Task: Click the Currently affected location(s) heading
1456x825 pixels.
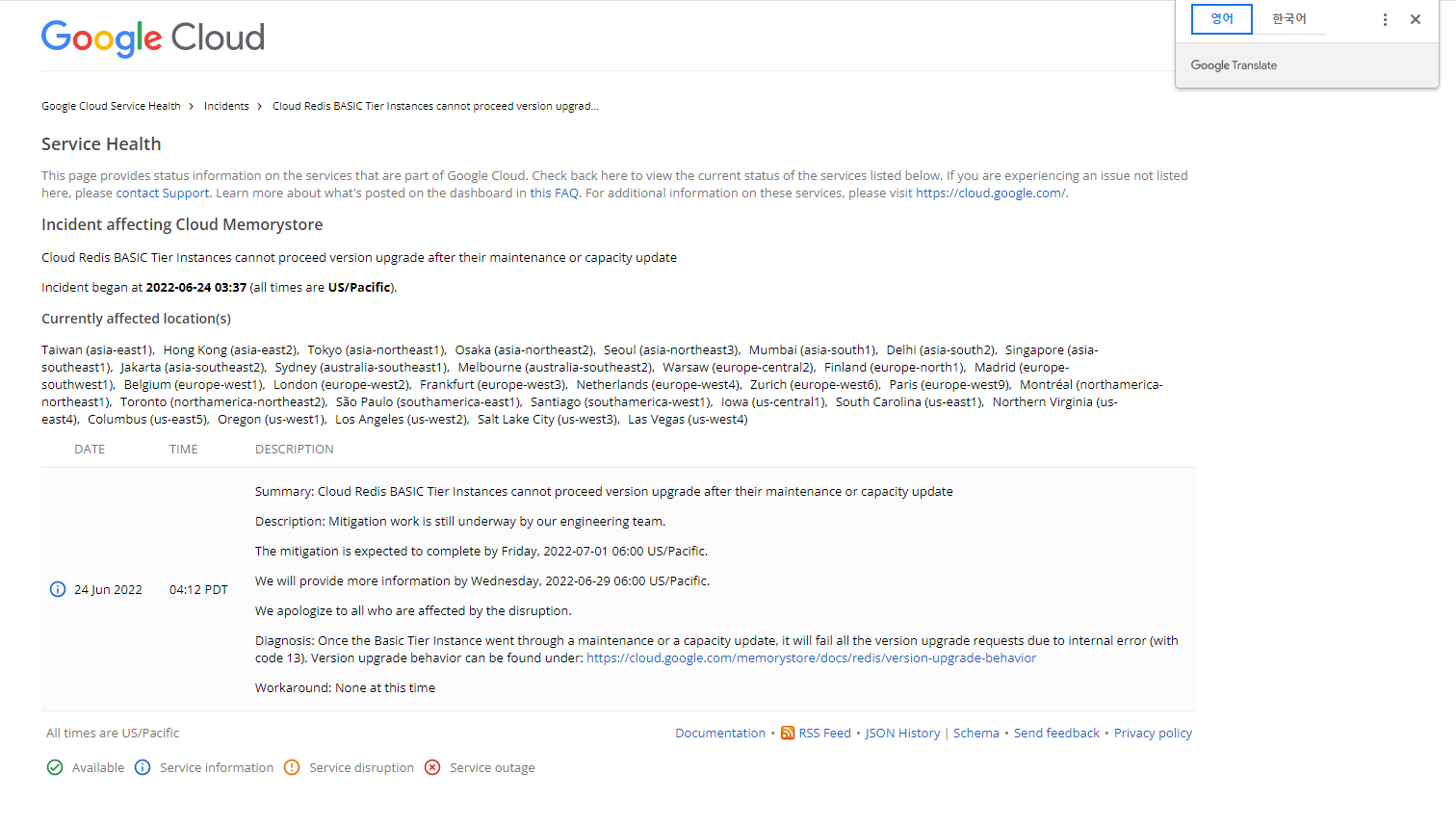Action: pyautogui.click(x=136, y=319)
